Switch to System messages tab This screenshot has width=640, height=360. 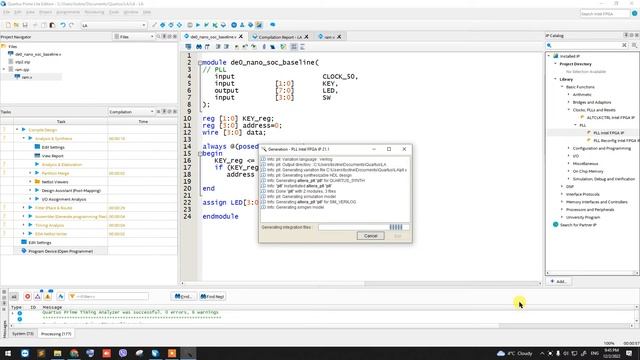[22, 333]
